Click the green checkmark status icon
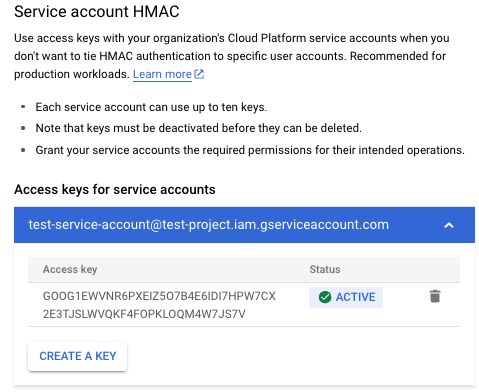479x392 pixels. tap(325, 297)
